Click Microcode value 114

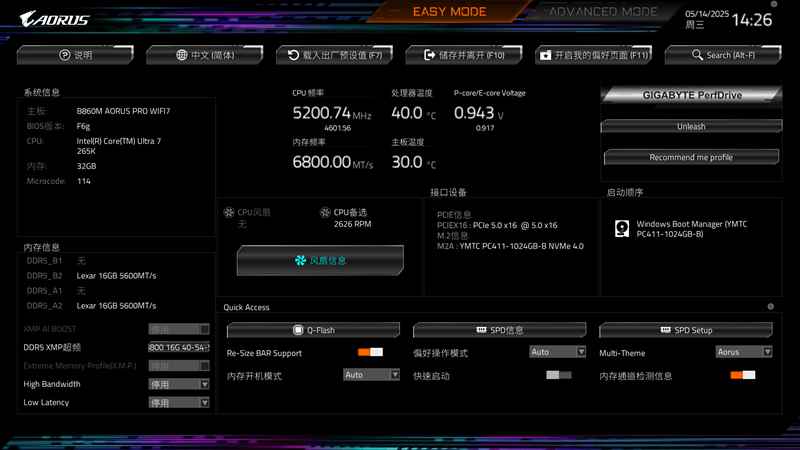click(84, 181)
